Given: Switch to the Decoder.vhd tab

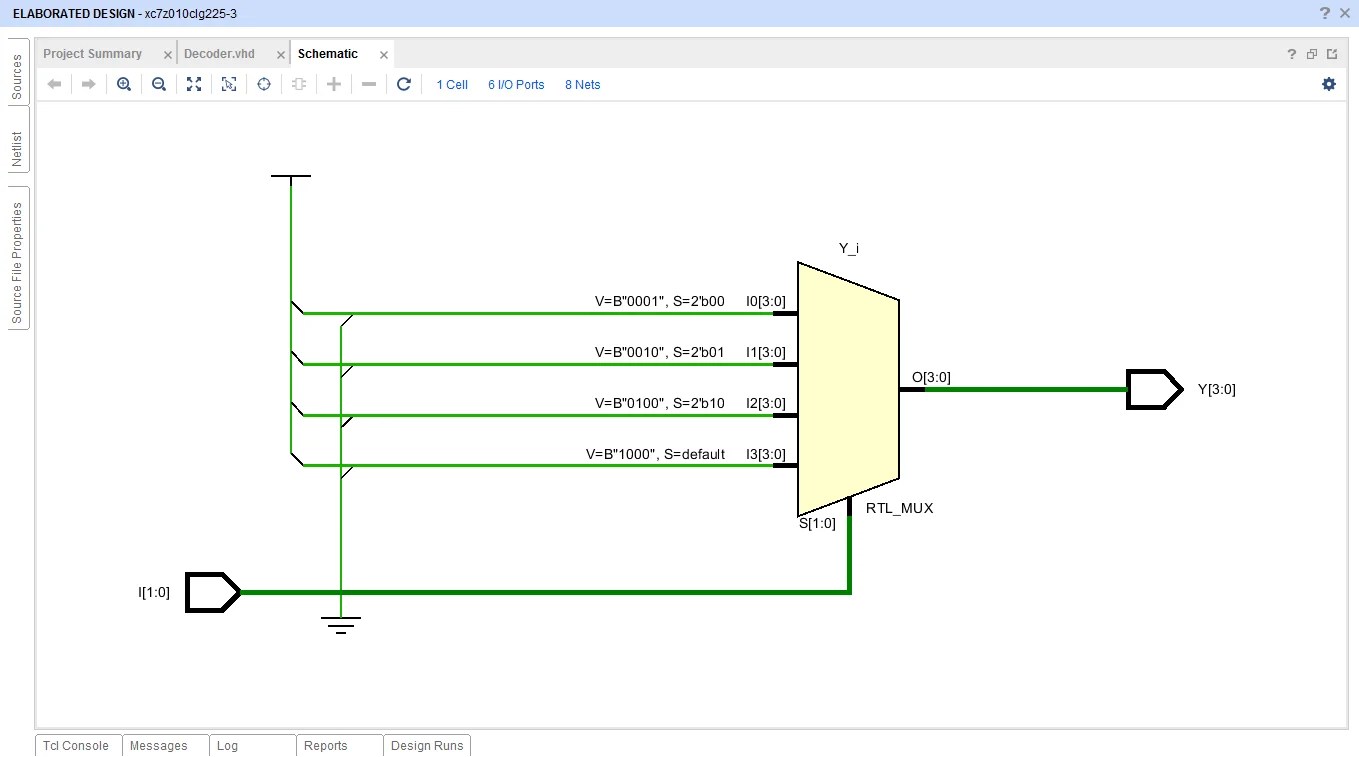Looking at the screenshot, I should [219, 54].
